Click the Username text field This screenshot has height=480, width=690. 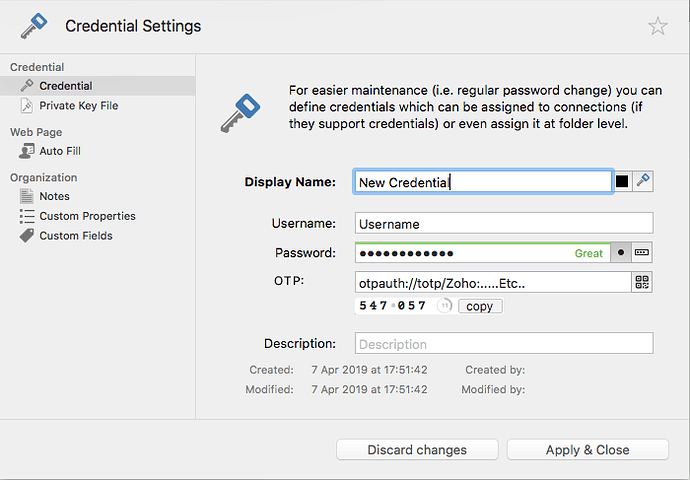point(503,223)
